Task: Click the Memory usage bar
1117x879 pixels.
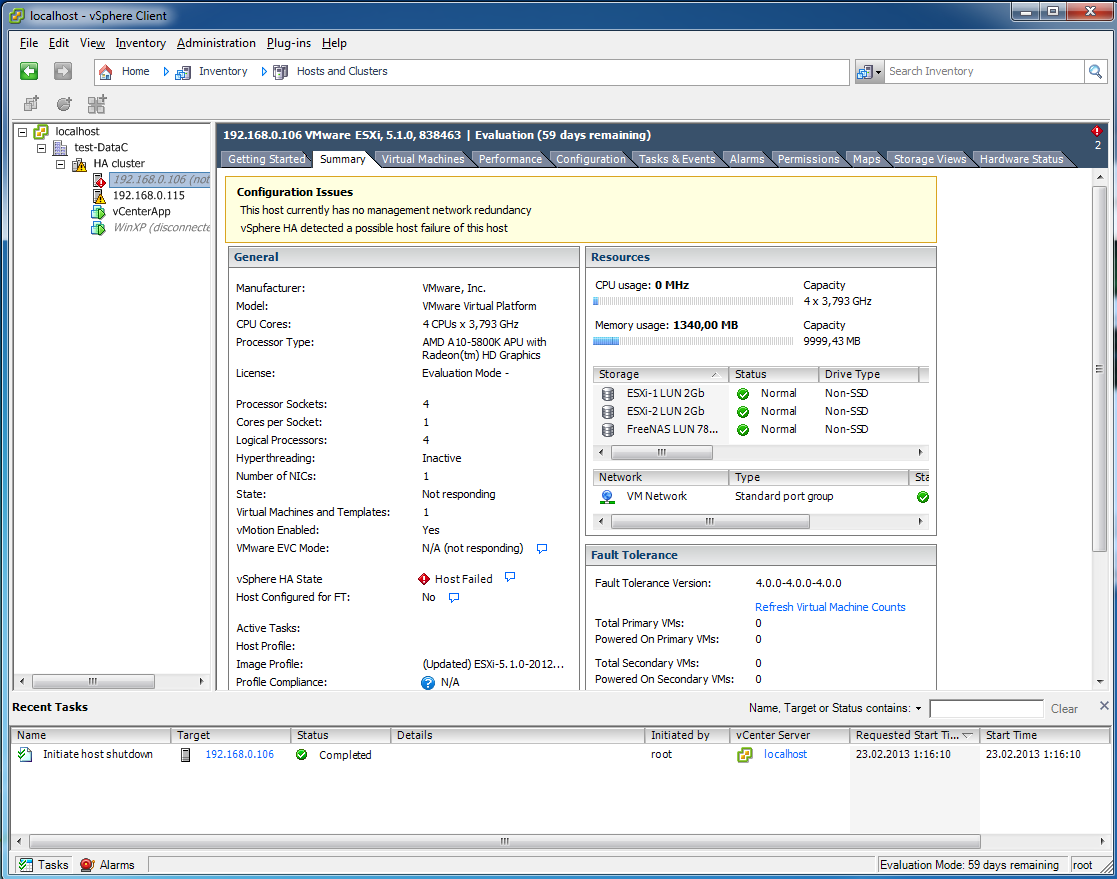Action: (x=693, y=341)
